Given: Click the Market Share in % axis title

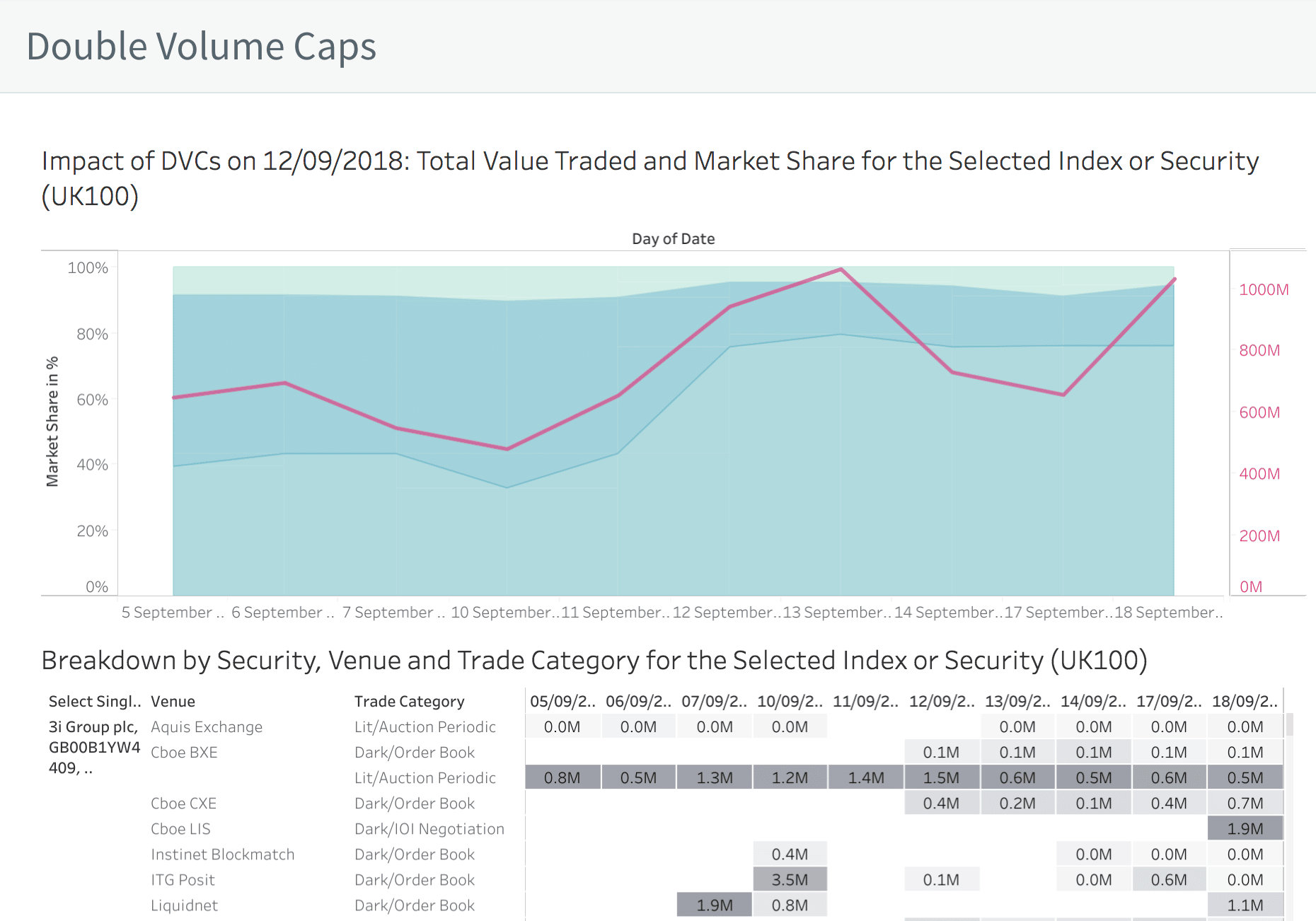Looking at the screenshot, I should (52, 422).
